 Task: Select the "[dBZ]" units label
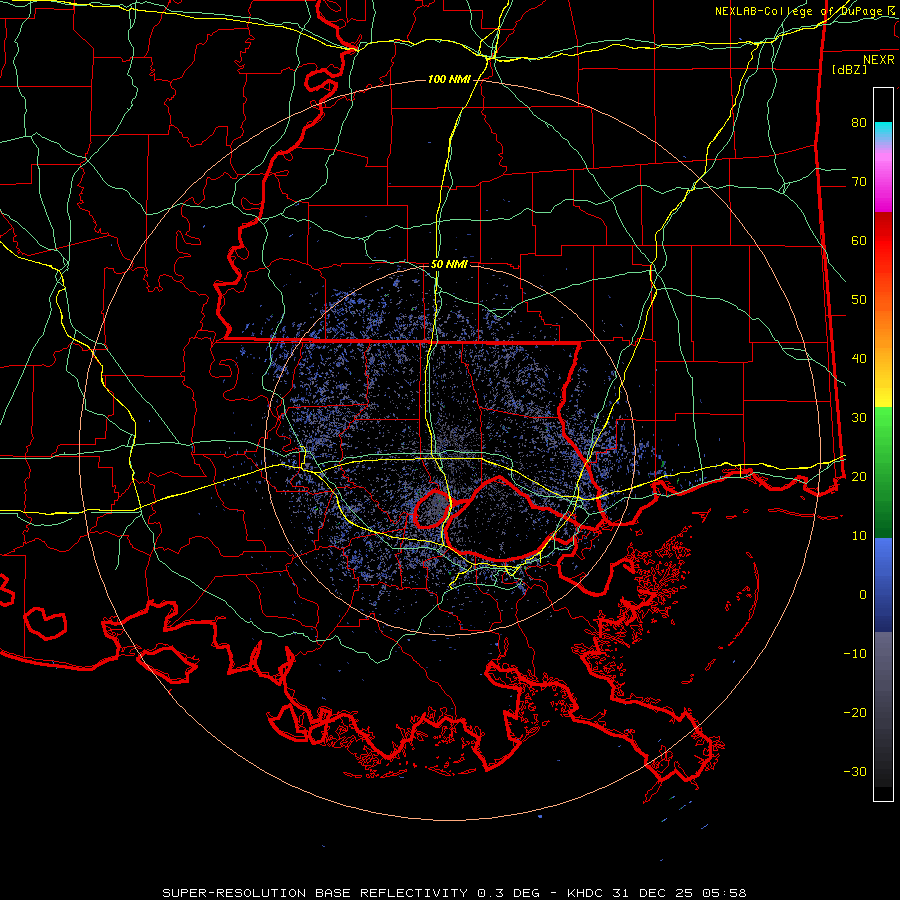pyautogui.click(x=849, y=69)
